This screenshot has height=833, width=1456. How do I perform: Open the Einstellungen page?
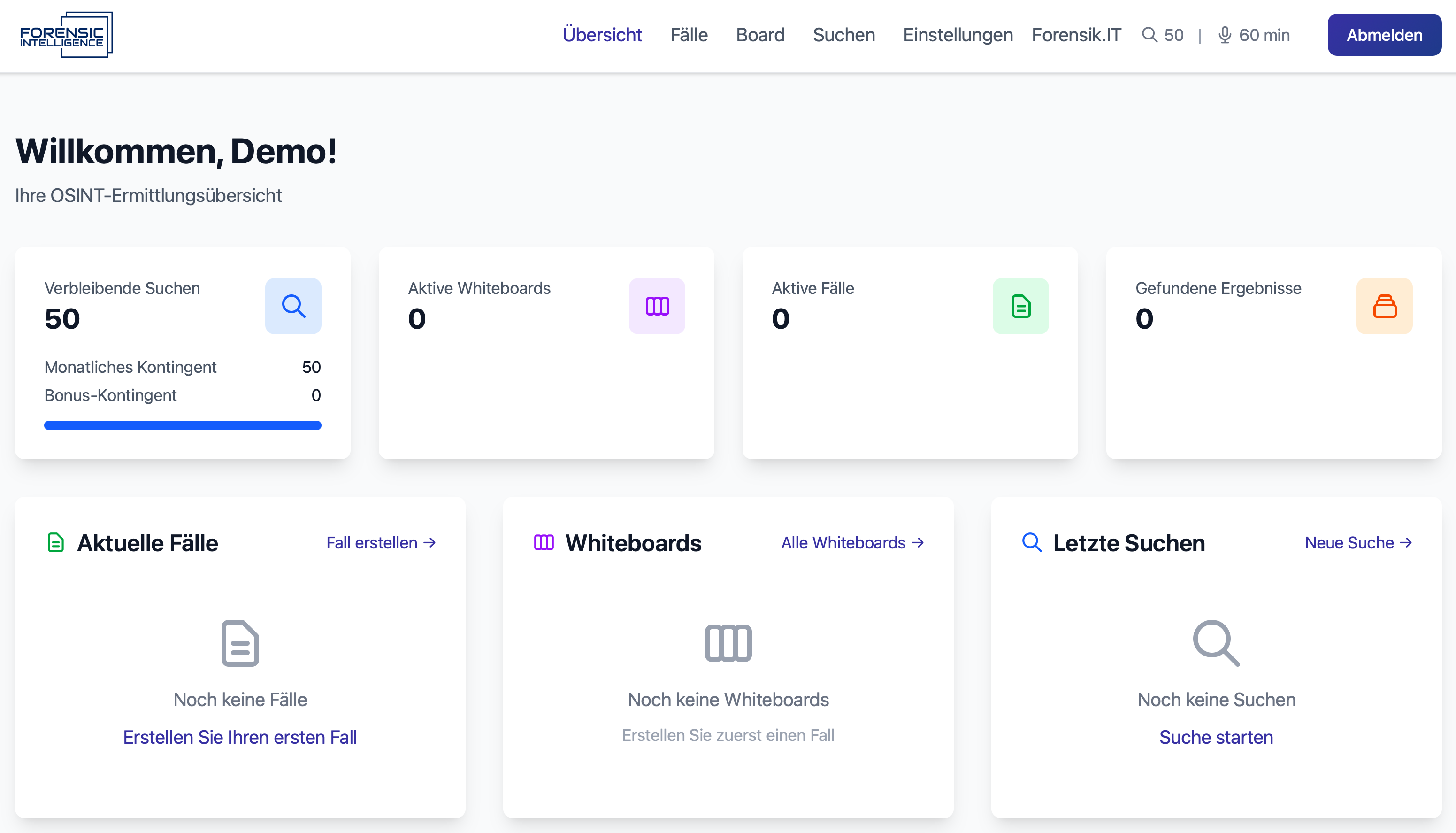[958, 35]
